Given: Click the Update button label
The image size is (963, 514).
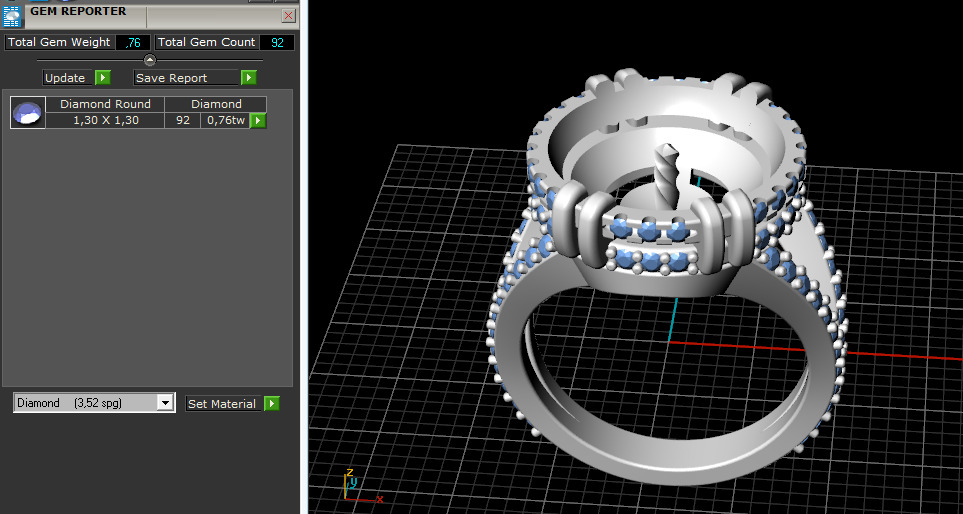Looking at the screenshot, I should tap(68, 78).
